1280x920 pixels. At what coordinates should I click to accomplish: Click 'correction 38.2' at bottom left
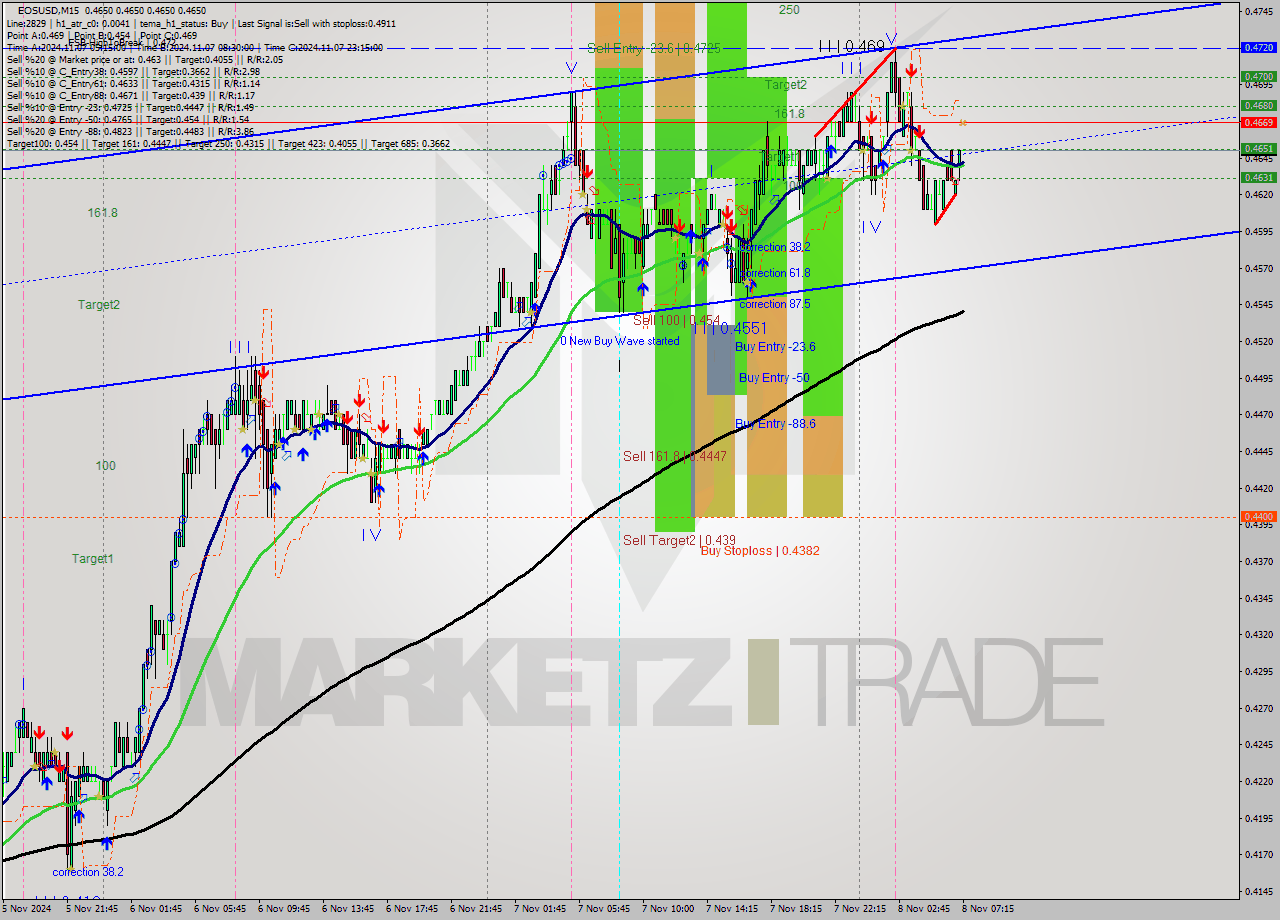[x=88, y=872]
